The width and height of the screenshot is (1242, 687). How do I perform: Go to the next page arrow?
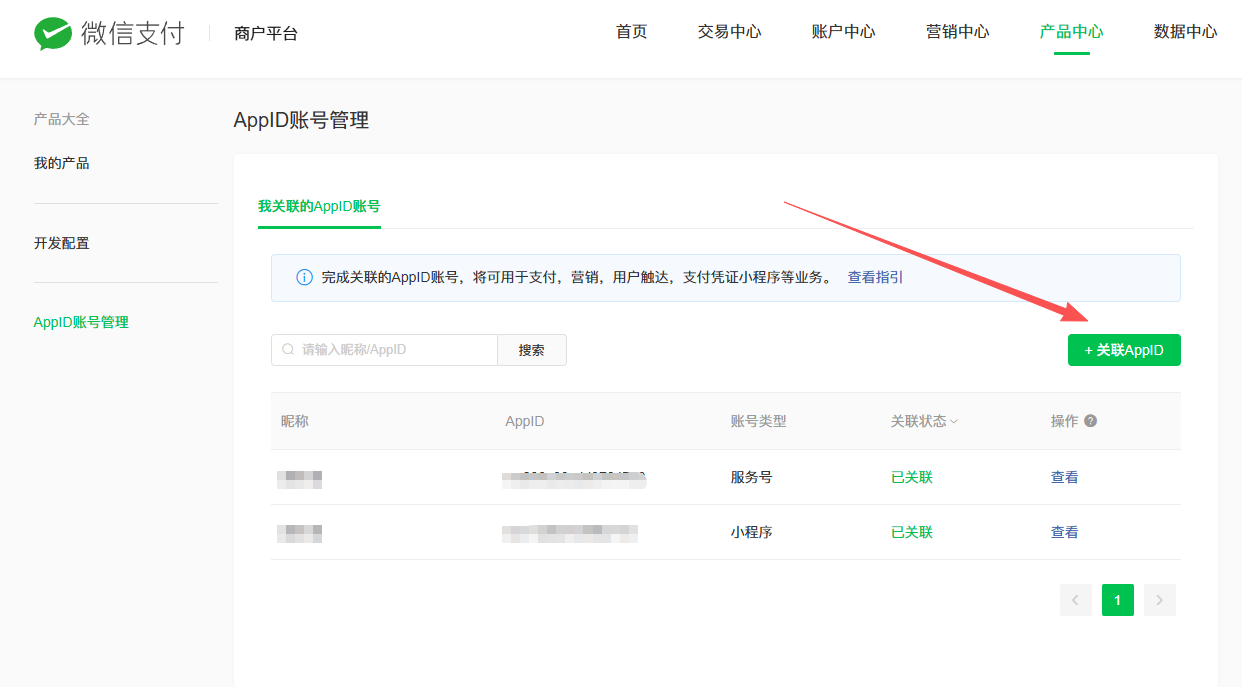(1160, 600)
